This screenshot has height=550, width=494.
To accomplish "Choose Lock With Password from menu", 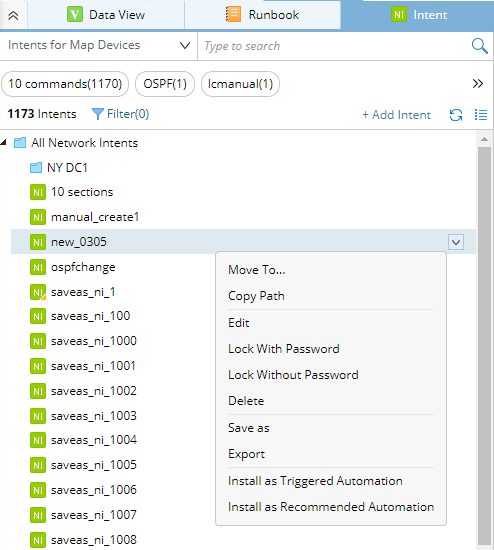I will [x=283, y=349].
